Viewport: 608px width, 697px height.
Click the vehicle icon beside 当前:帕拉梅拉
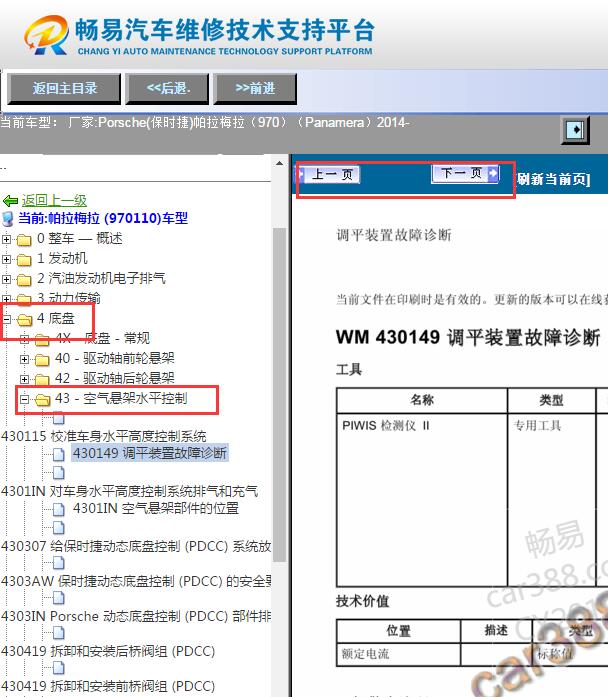(x=8, y=219)
